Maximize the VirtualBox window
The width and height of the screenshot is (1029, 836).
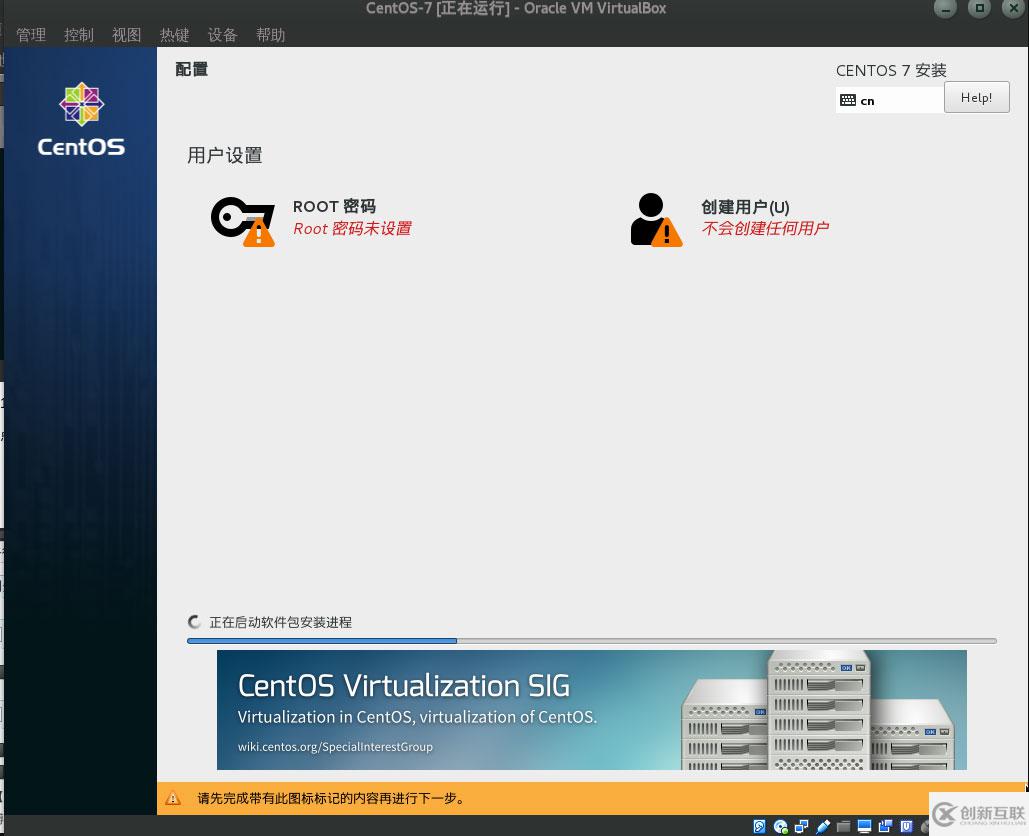979,9
